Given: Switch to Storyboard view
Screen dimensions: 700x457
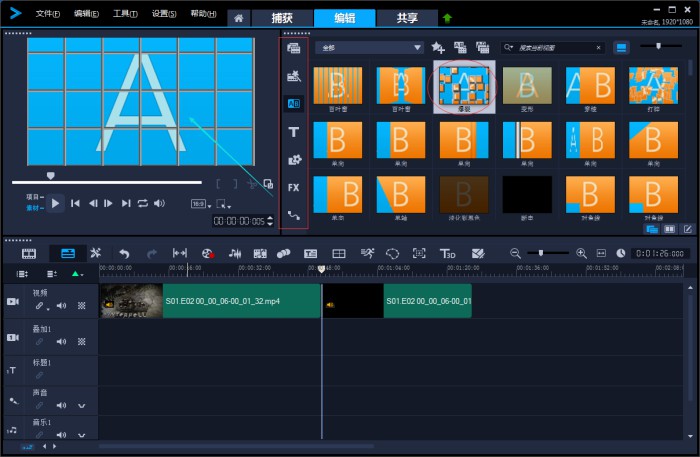Looking at the screenshot, I should (29, 254).
